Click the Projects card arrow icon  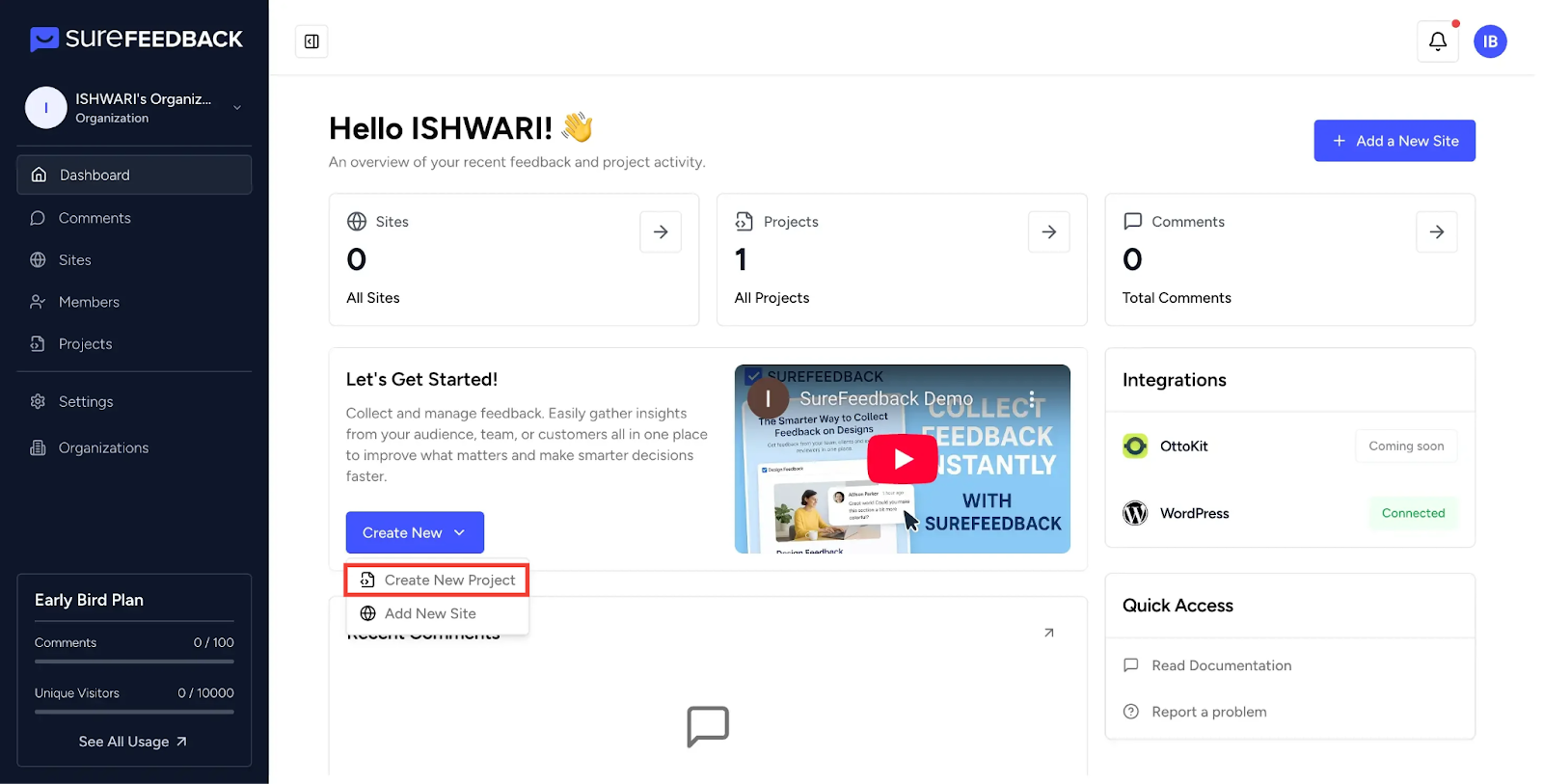click(1048, 231)
